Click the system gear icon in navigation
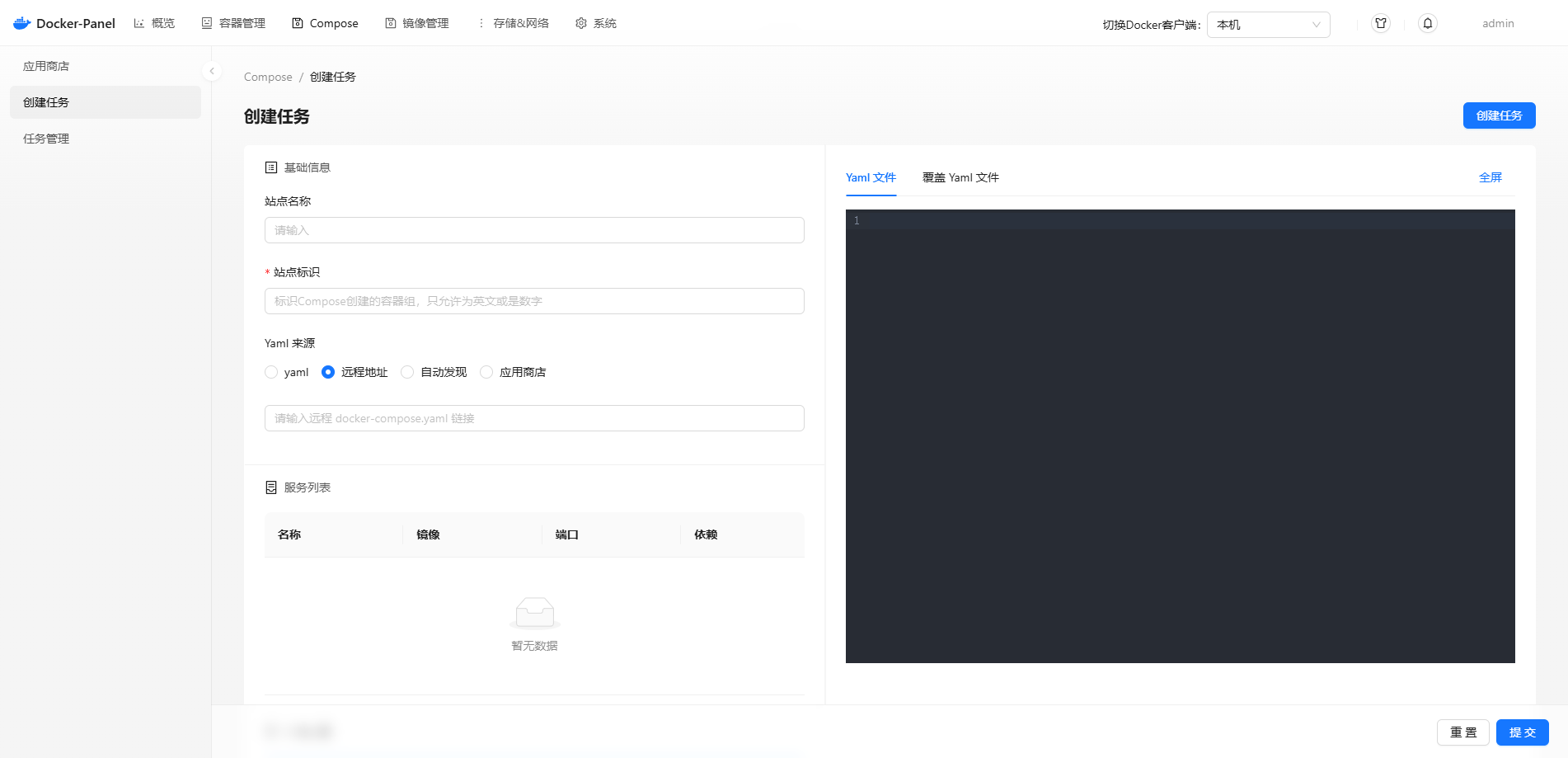1568x758 pixels. [x=581, y=24]
